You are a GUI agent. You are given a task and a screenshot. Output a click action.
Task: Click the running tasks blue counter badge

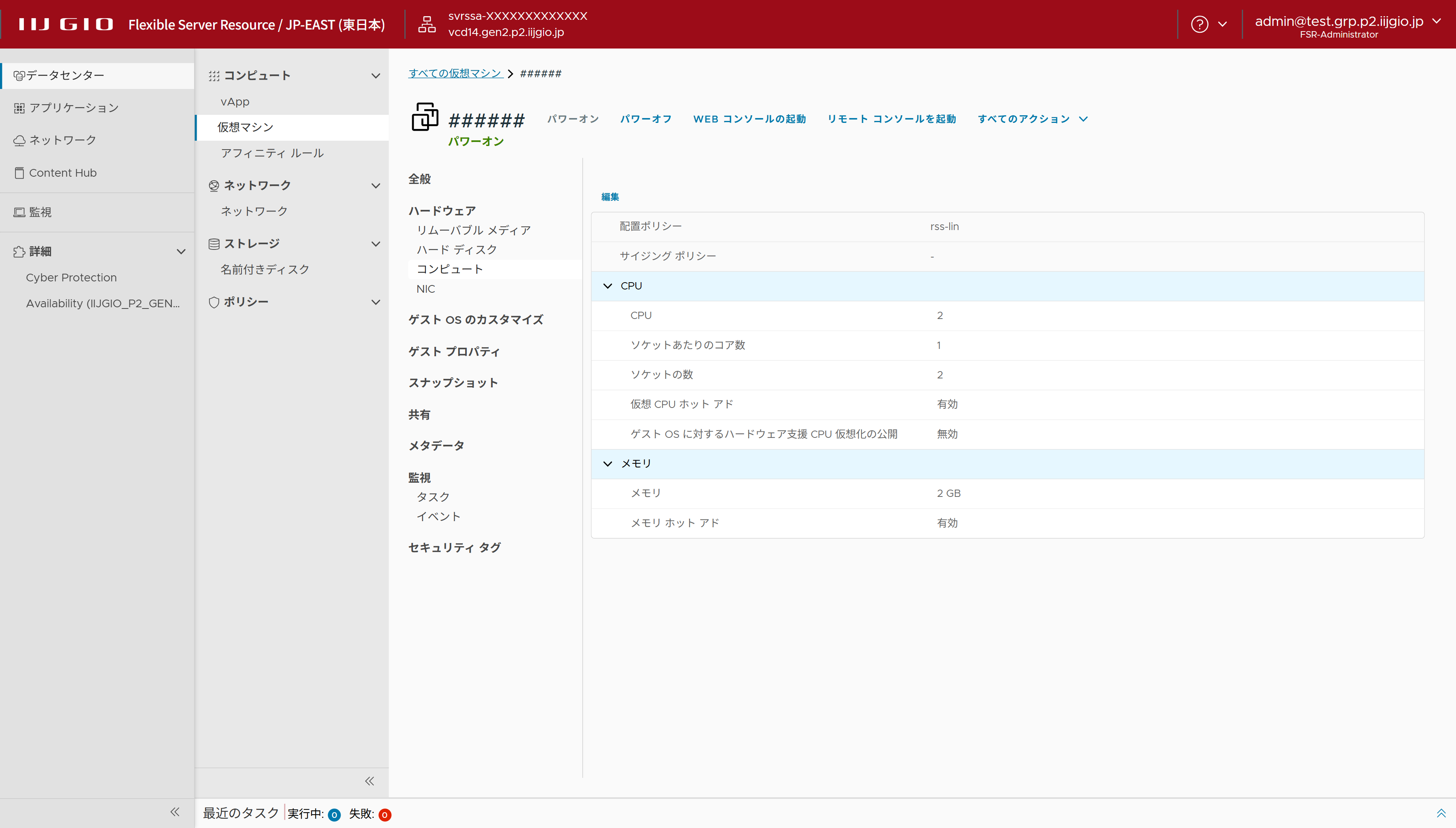coord(334,815)
